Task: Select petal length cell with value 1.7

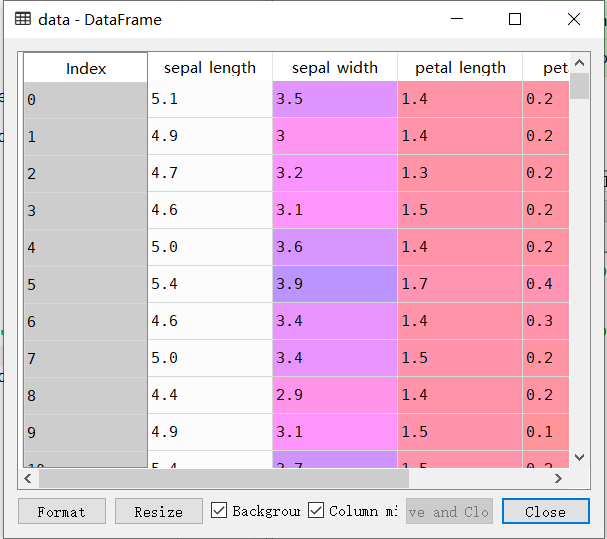Action: tap(460, 284)
